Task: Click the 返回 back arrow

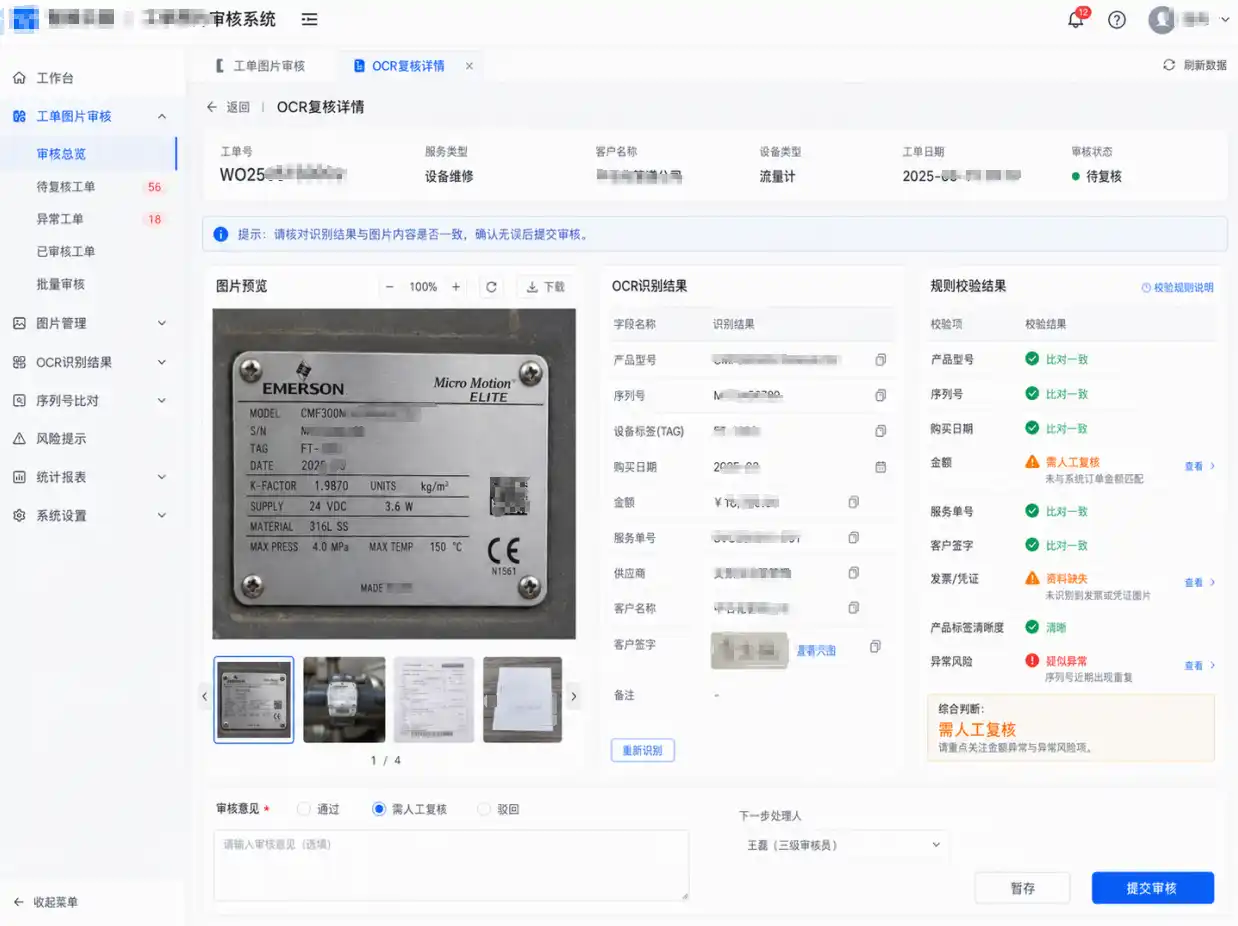Action: [x=211, y=107]
